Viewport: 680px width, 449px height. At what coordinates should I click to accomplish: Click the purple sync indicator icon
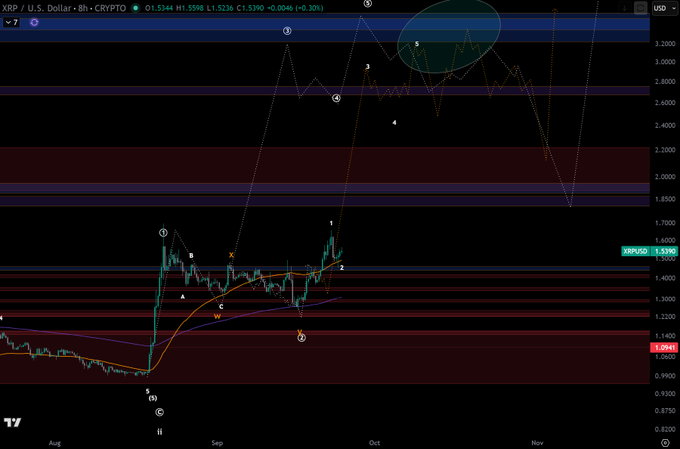(x=34, y=22)
